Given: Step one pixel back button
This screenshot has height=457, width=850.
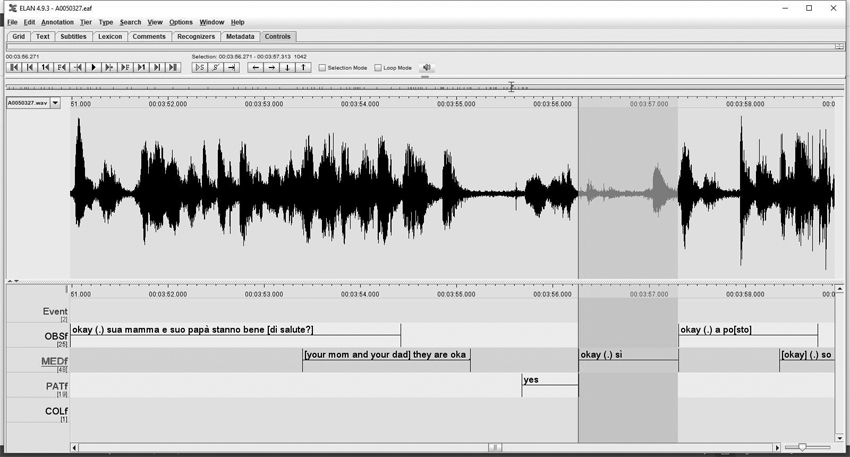Looking at the screenshot, I should pyautogui.click(x=78, y=67).
